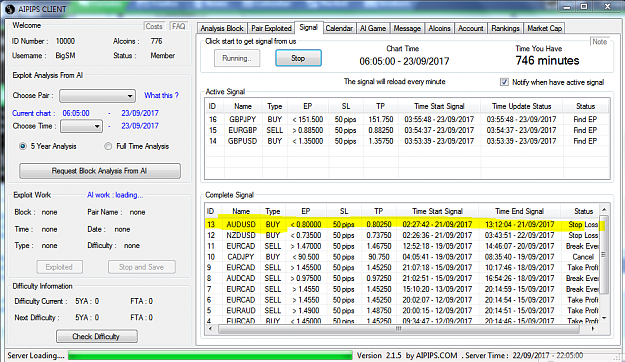The image size is (625, 362).
Task: Click Chart Time value 06:05:00 - 23/09/2017
Action: pos(404,61)
